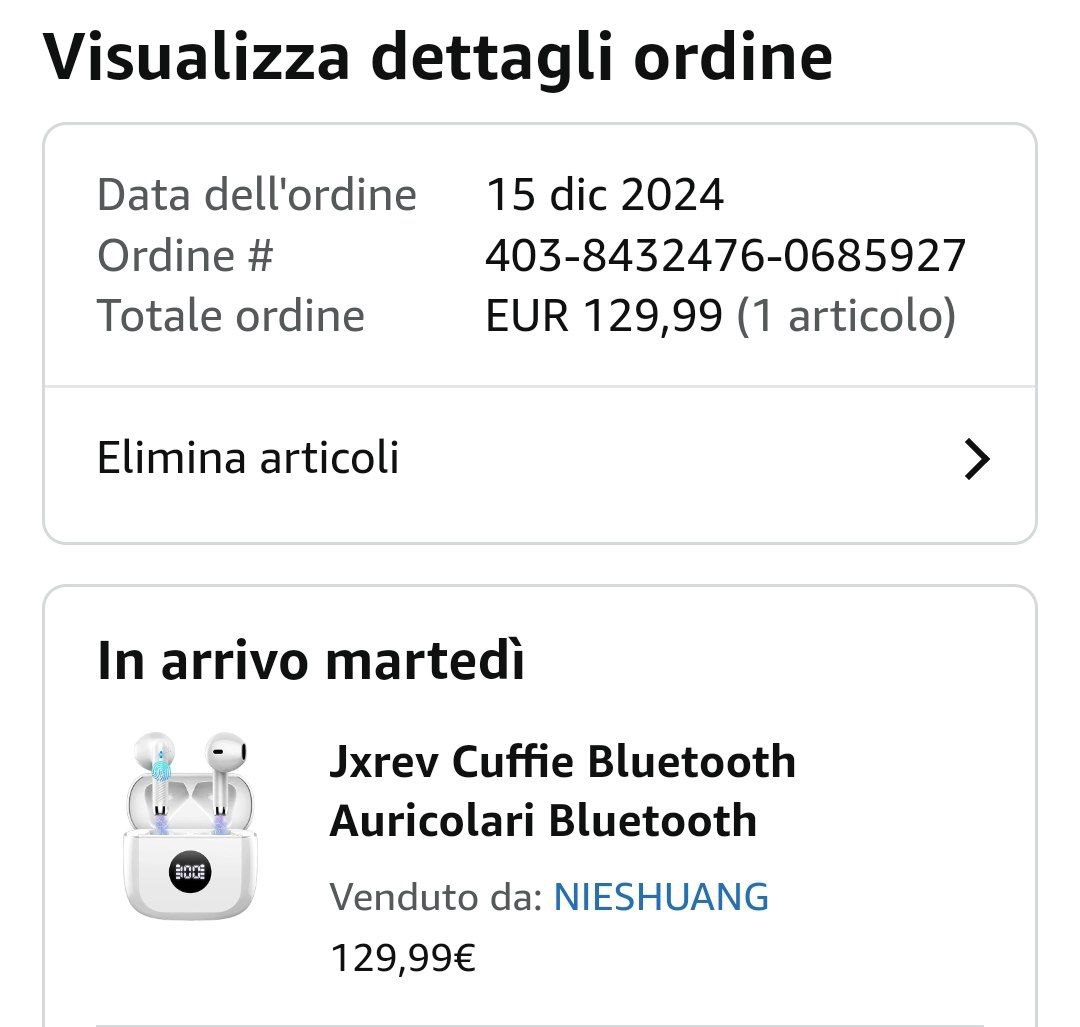Click the order date 15 dic 2024
This screenshot has height=1027, width=1080.
pyautogui.click(x=604, y=195)
